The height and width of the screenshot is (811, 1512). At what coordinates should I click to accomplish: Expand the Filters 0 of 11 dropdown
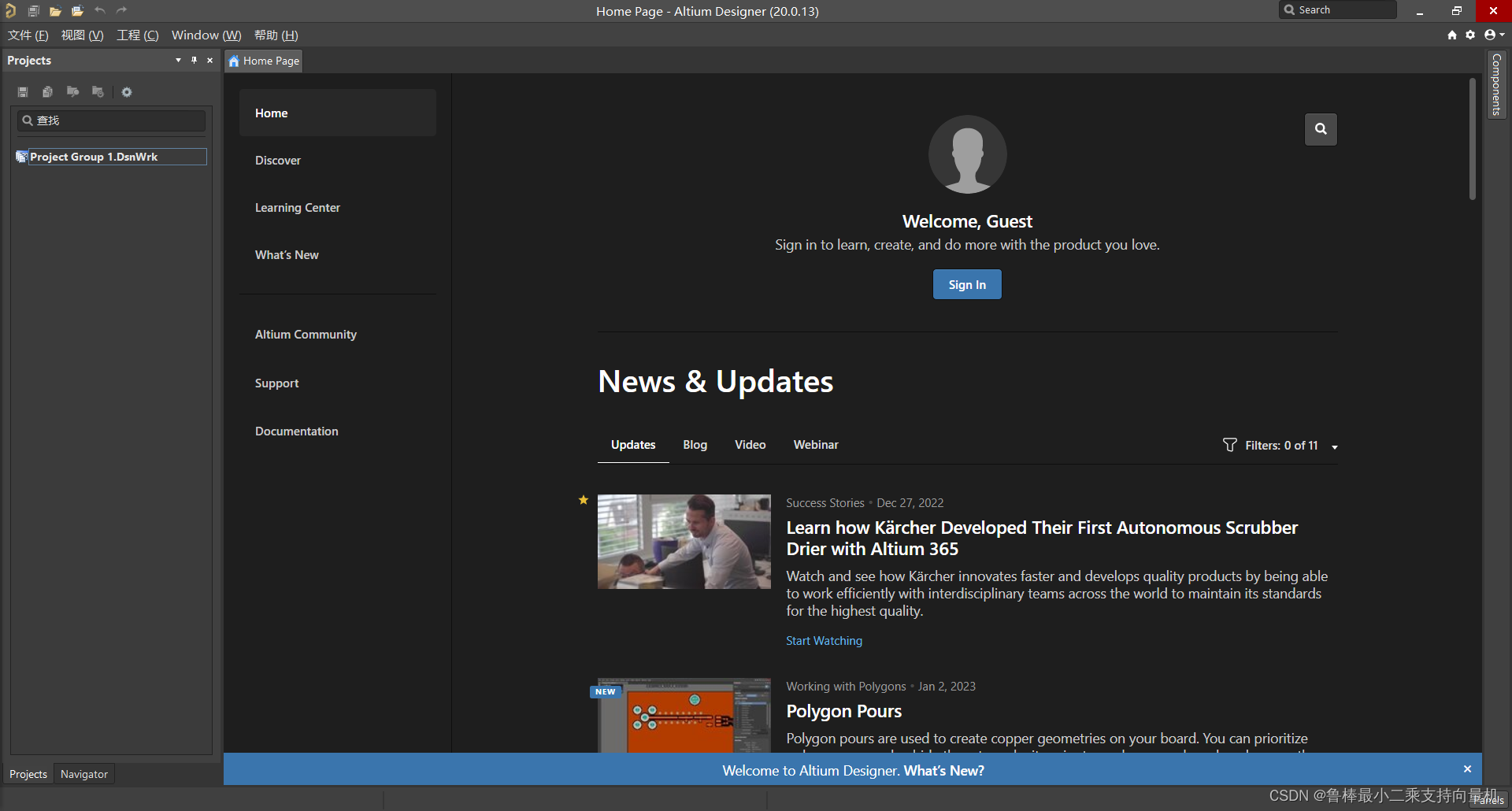[x=1334, y=446]
